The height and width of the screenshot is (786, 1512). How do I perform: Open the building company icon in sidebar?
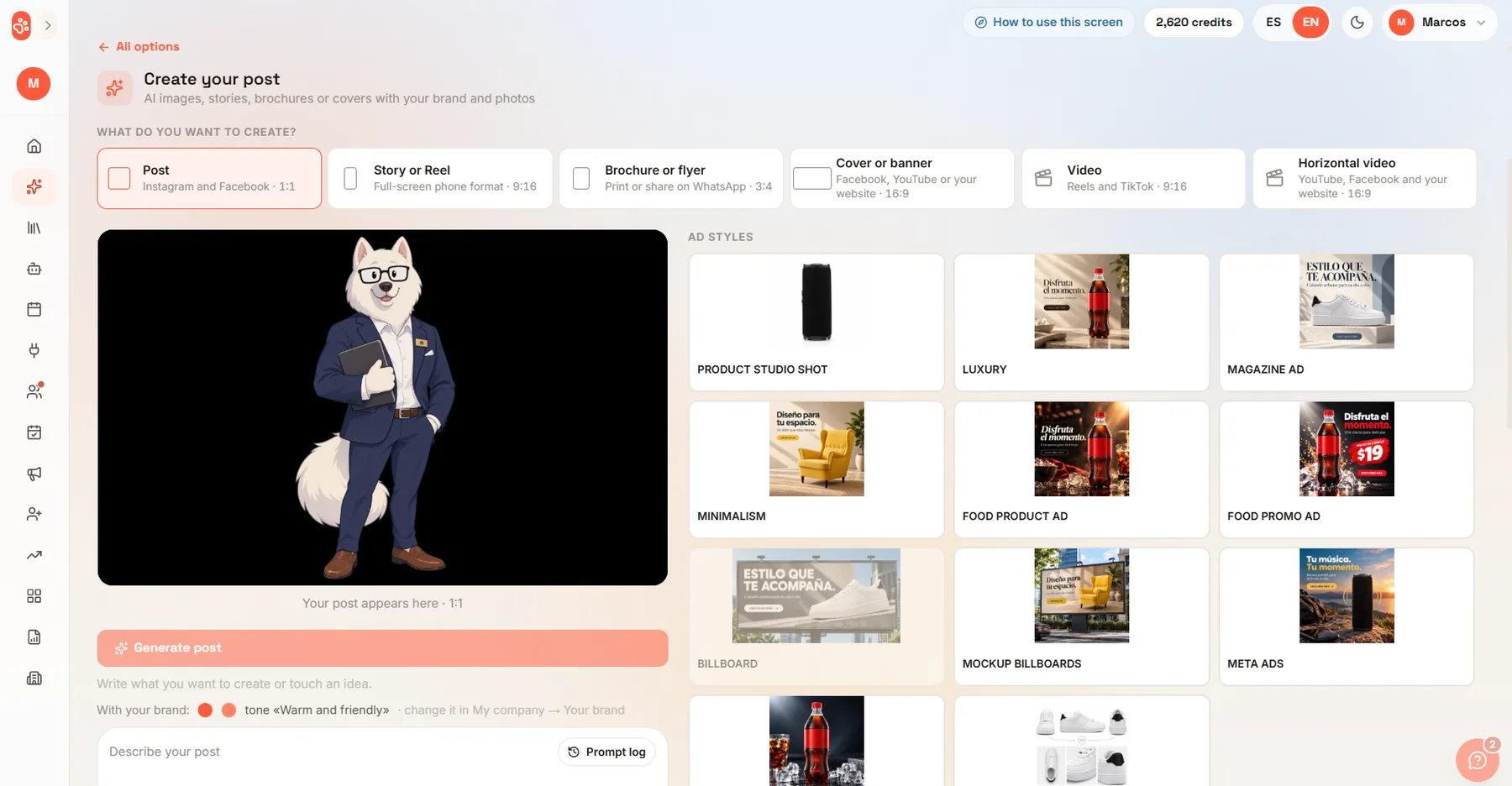[34, 679]
